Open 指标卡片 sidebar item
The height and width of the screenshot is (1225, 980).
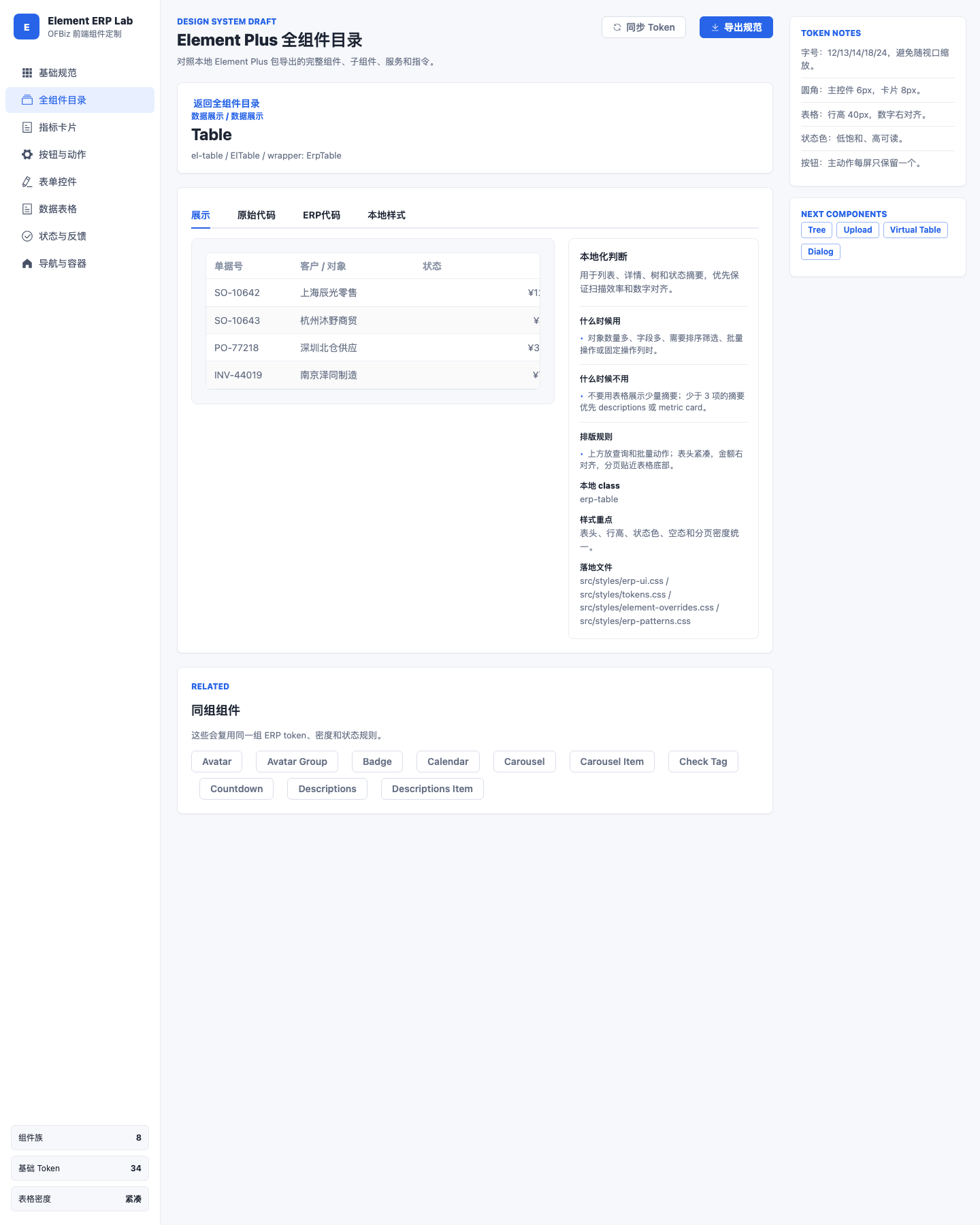(80, 127)
